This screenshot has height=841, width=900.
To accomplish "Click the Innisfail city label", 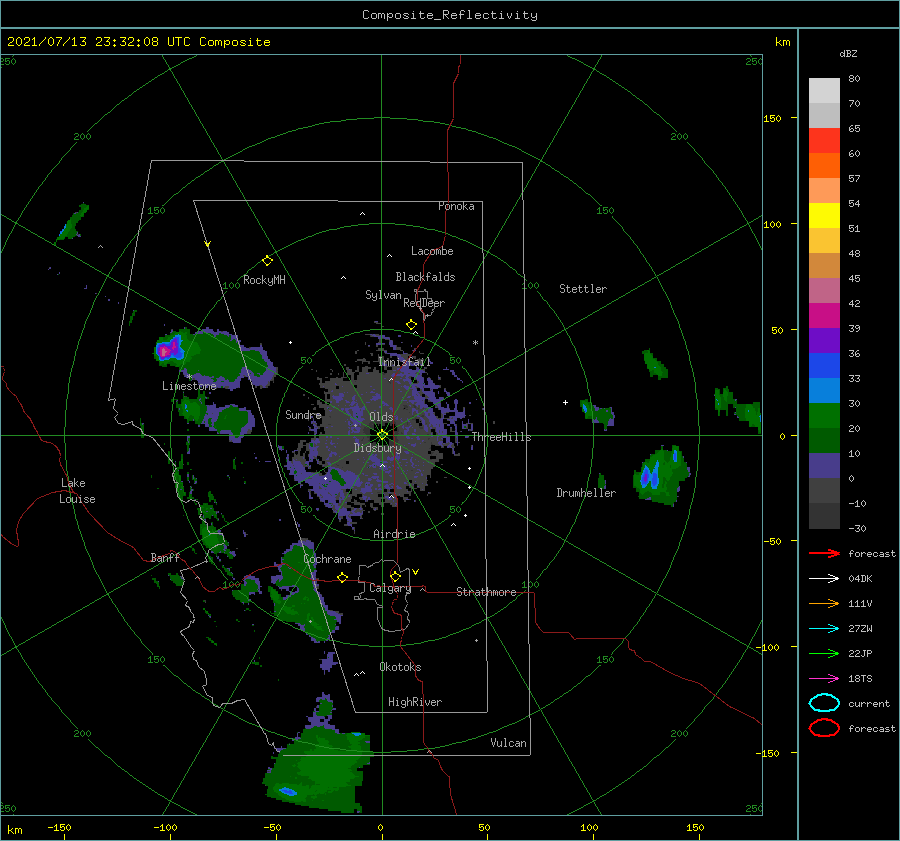I will [405, 362].
